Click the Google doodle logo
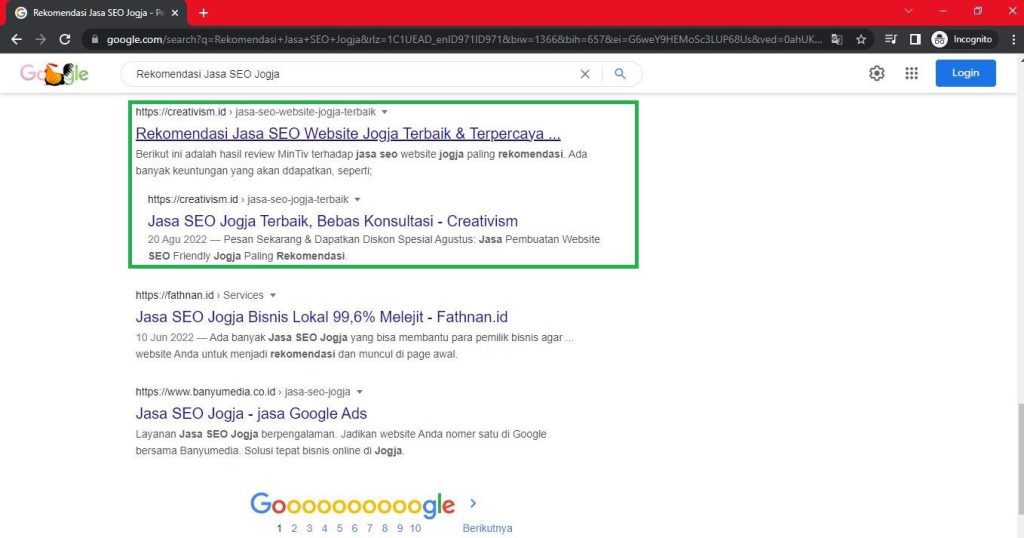The height and width of the screenshot is (538, 1024). click(x=54, y=74)
